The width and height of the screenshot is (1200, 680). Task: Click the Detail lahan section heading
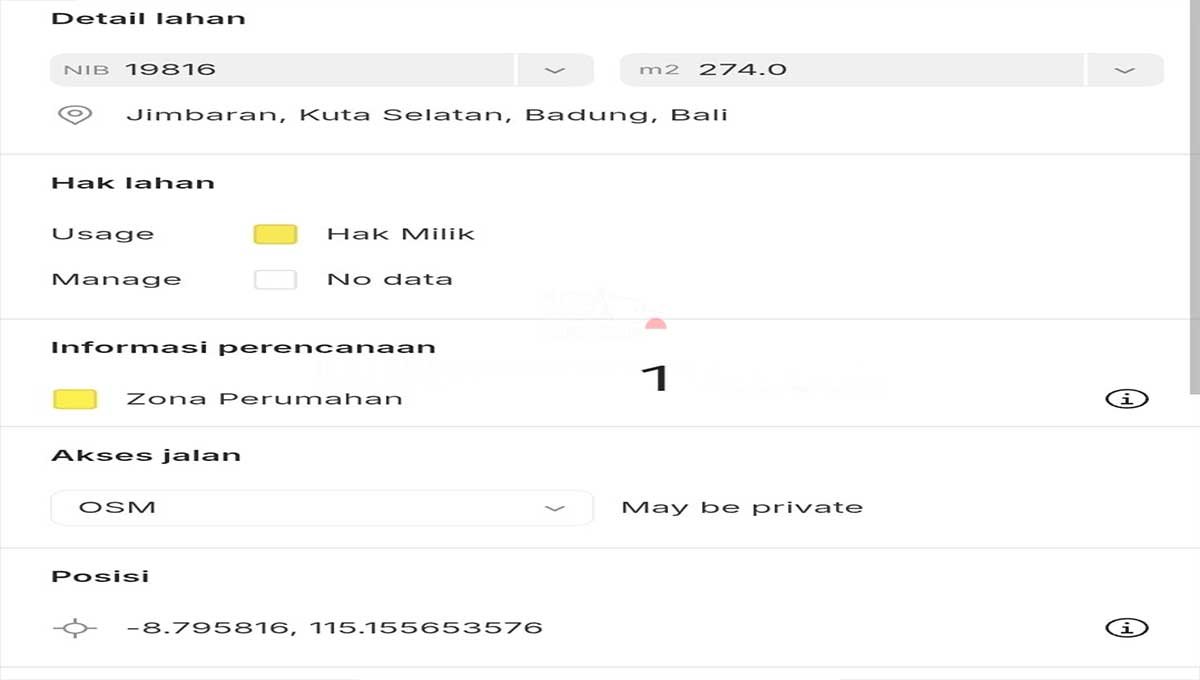tap(148, 19)
